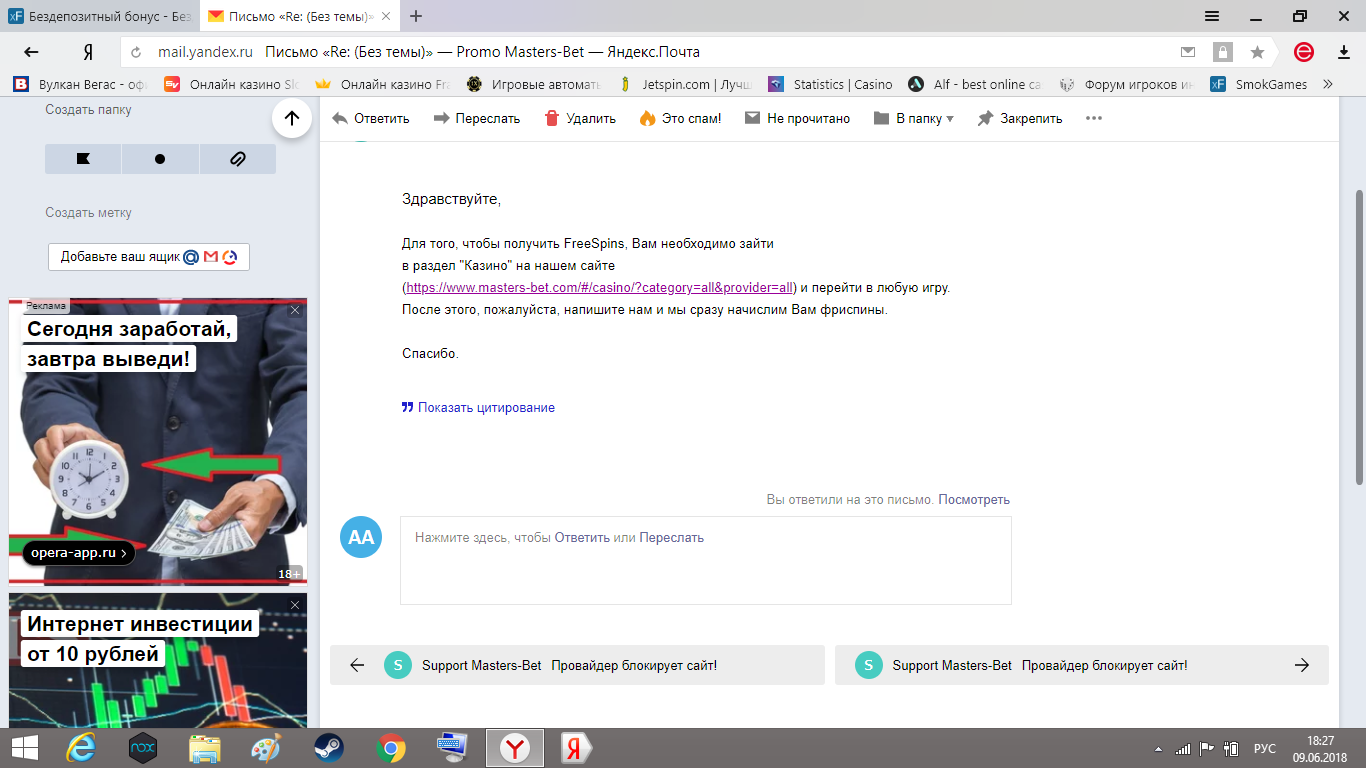The height and width of the screenshot is (768, 1366).
Task: Open the 'Форум игроков' bookmark
Action: pyautogui.click(x=1127, y=84)
